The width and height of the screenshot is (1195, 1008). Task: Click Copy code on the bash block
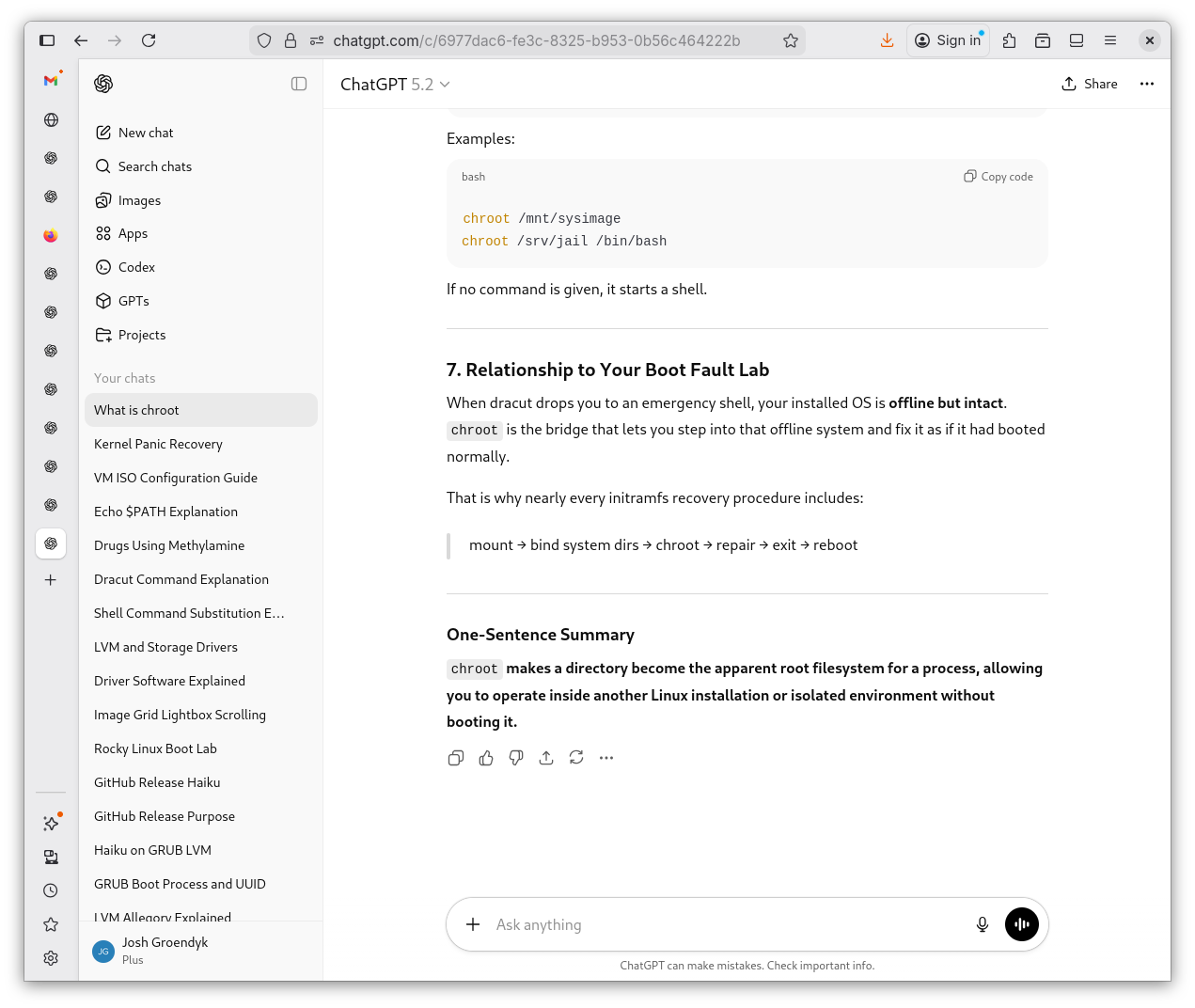pos(998,177)
